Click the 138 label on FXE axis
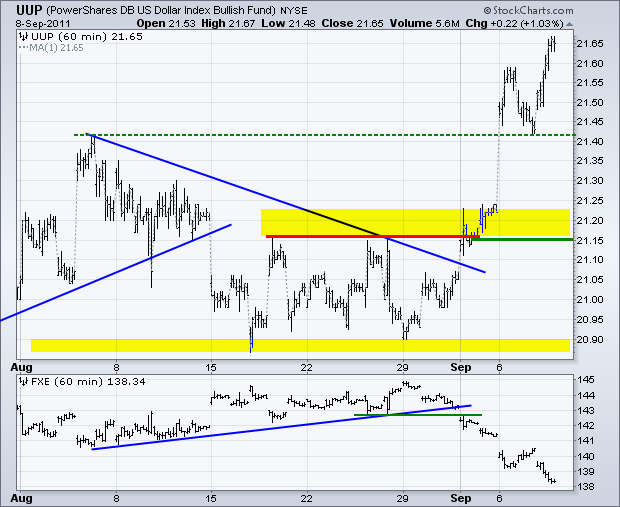The height and width of the screenshot is (507, 620). click(586, 487)
